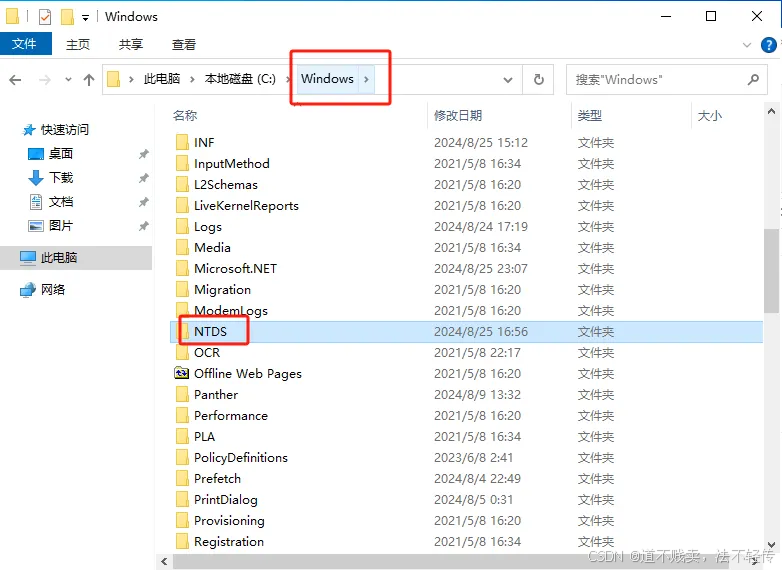
Task: Open the 文件 ribbon menu
Action: coord(25,44)
